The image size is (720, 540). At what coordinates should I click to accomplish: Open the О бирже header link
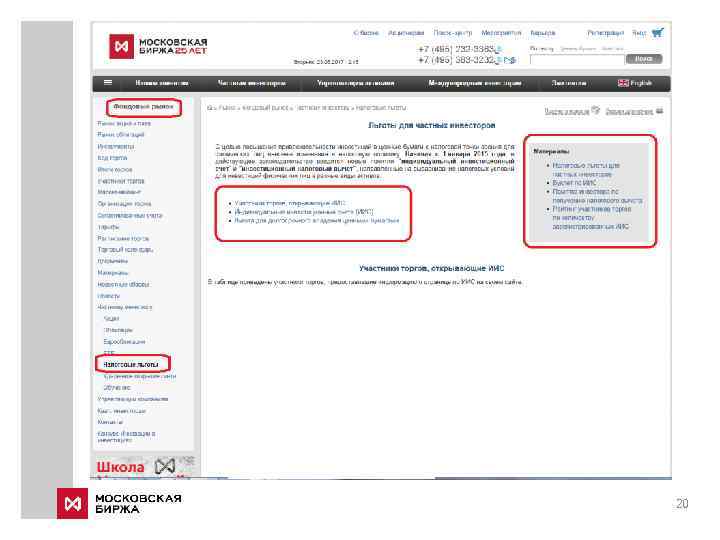tap(366, 33)
